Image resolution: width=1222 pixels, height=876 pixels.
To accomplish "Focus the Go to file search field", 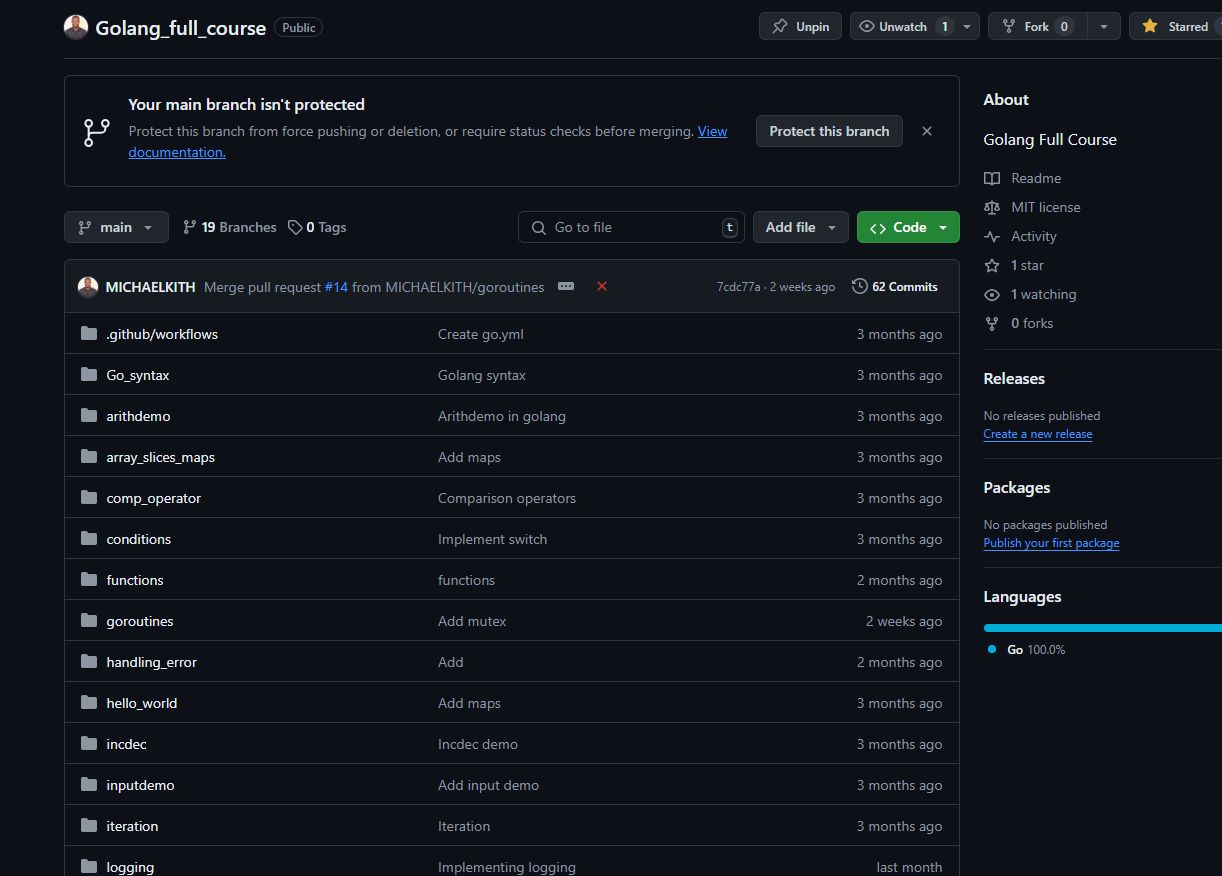I will (x=631, y=227).
